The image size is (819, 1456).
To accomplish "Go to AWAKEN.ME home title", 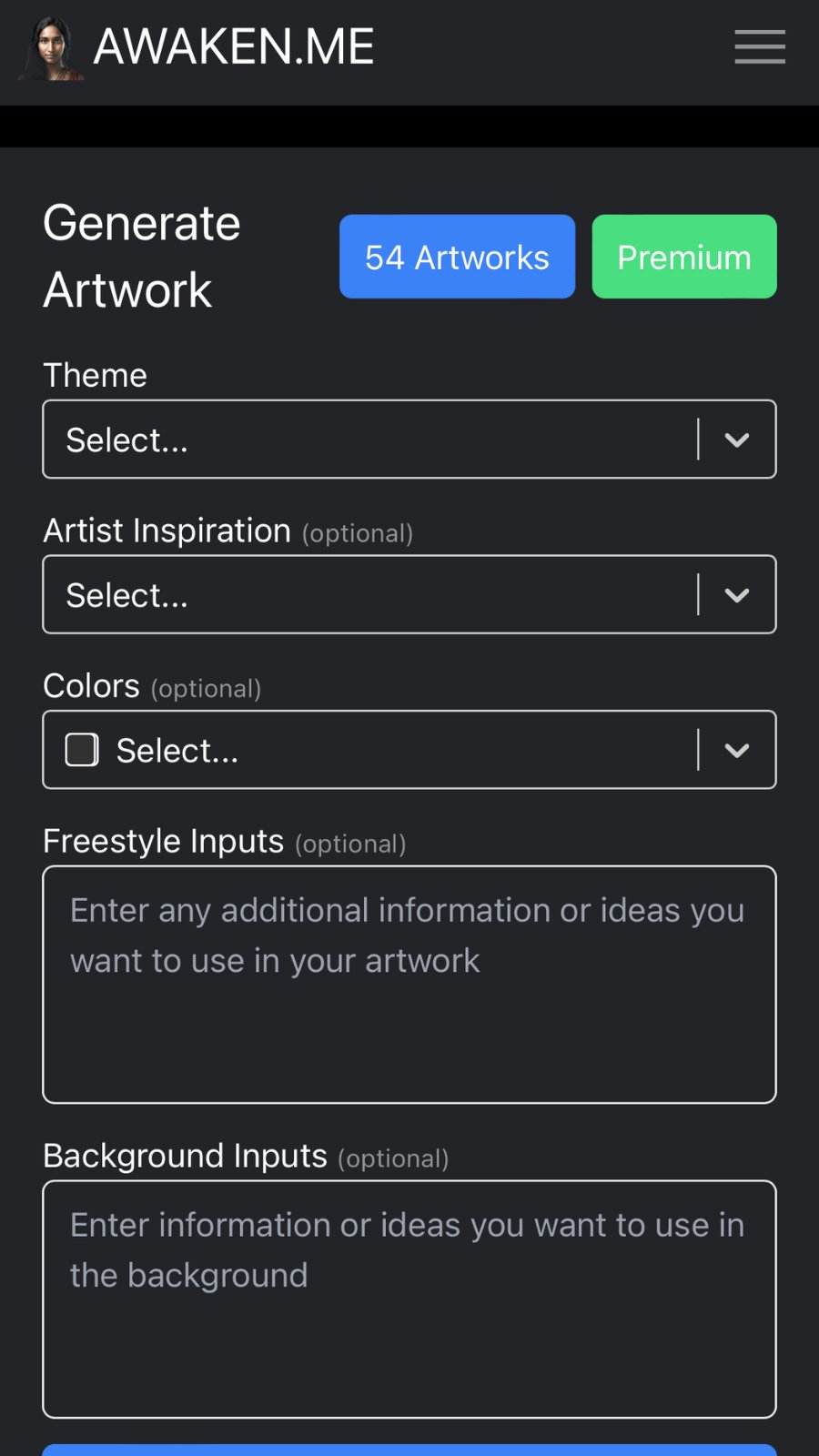I will [x=234, y=47].
